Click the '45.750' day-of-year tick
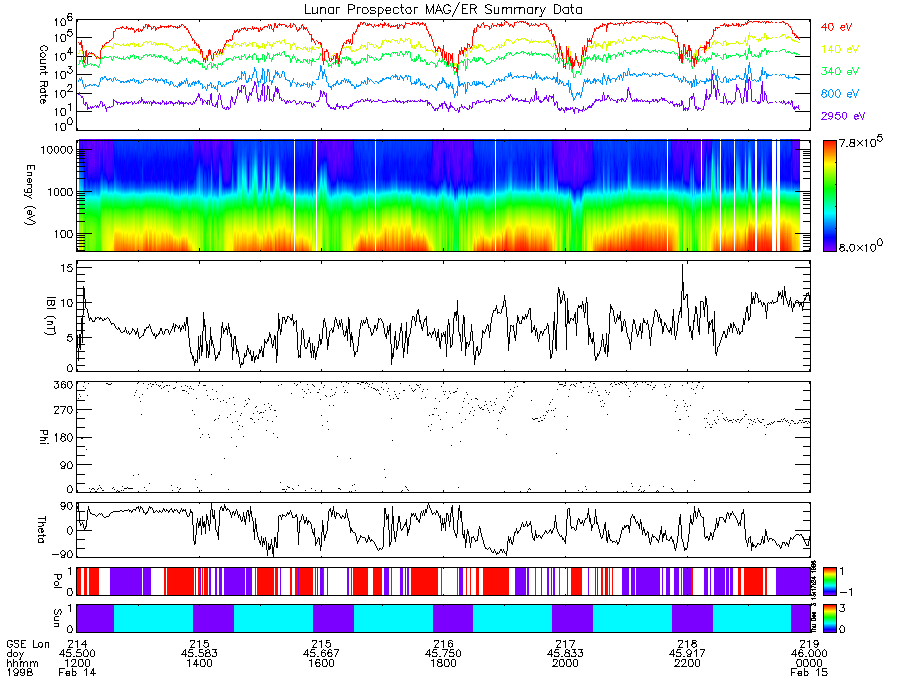 [x=443, y=654]
